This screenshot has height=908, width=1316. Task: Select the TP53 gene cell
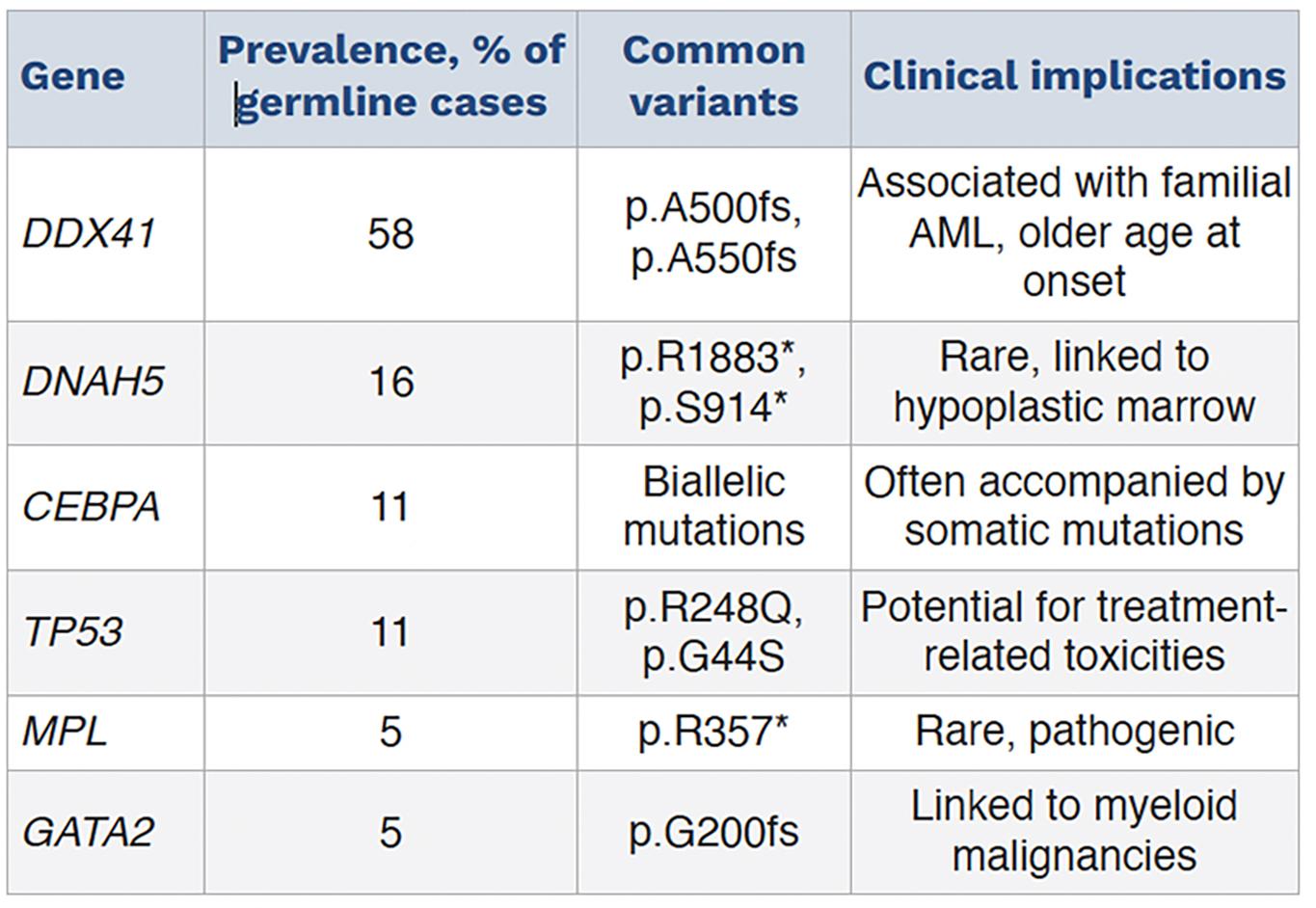click(73, 632)
